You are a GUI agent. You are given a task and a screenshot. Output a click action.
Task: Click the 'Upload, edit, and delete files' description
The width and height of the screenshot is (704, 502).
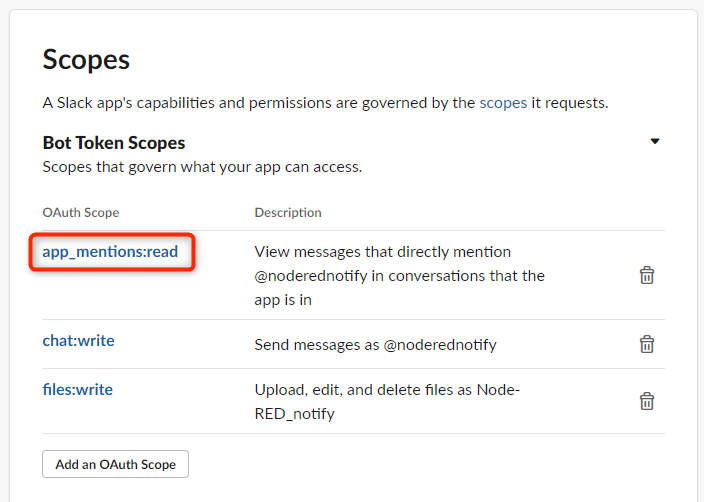tap(387, 389)
